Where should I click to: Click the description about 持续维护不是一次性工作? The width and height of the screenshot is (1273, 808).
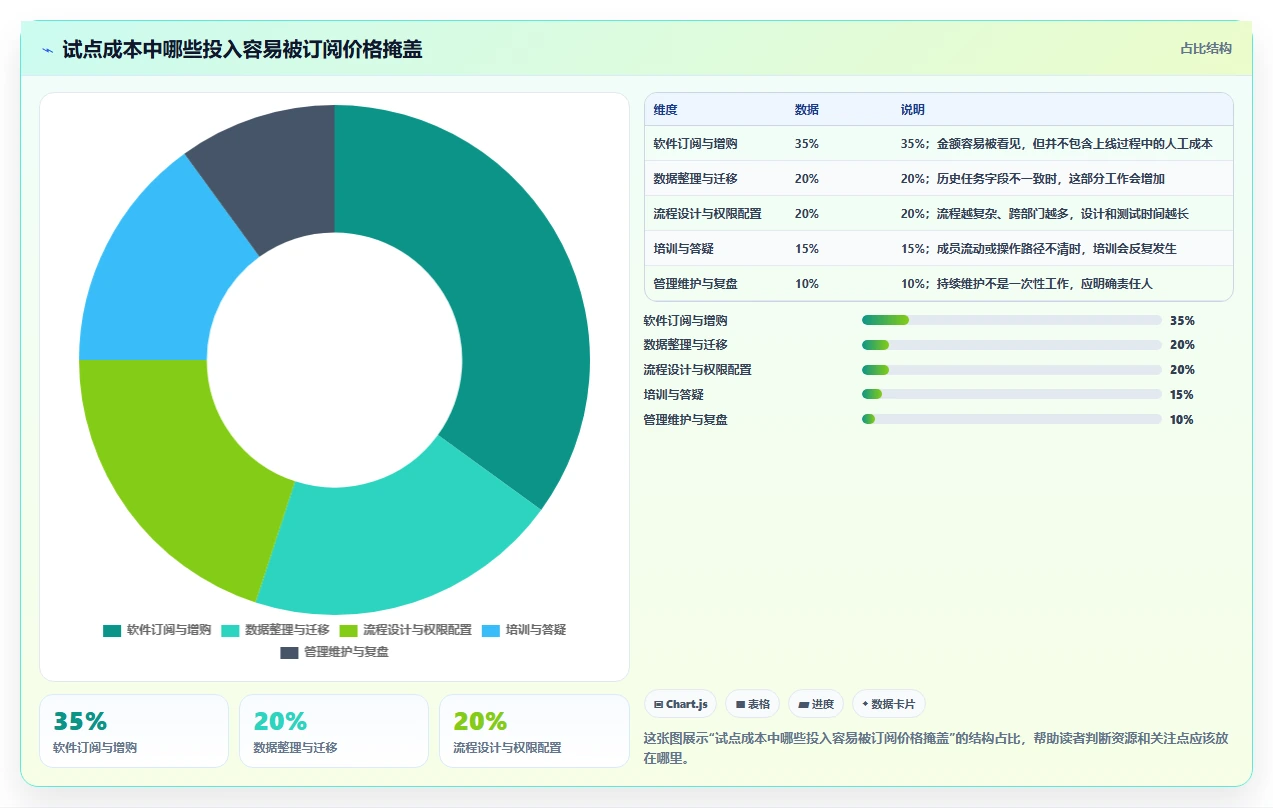point(1026,284)
